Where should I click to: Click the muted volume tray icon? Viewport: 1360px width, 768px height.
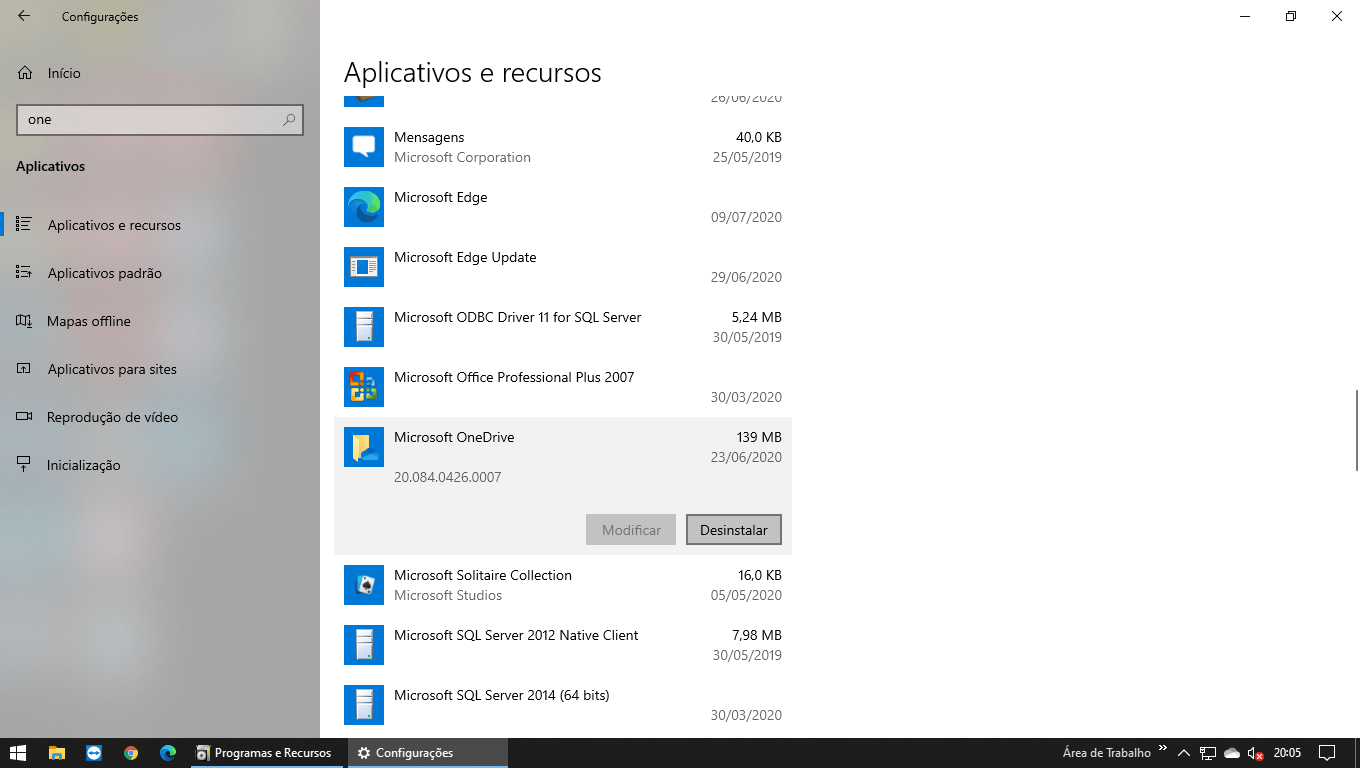(x=1256, y=753)
